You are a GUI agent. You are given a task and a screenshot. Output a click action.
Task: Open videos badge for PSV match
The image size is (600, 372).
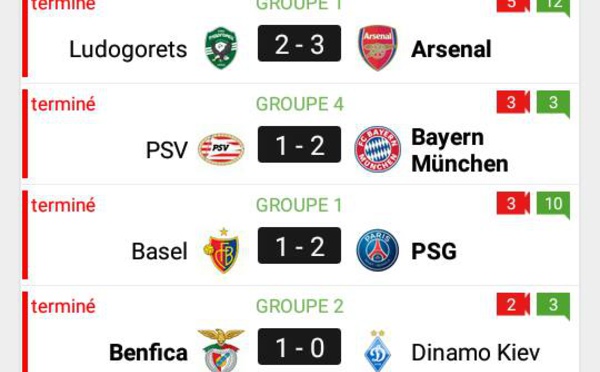[513, 103]
